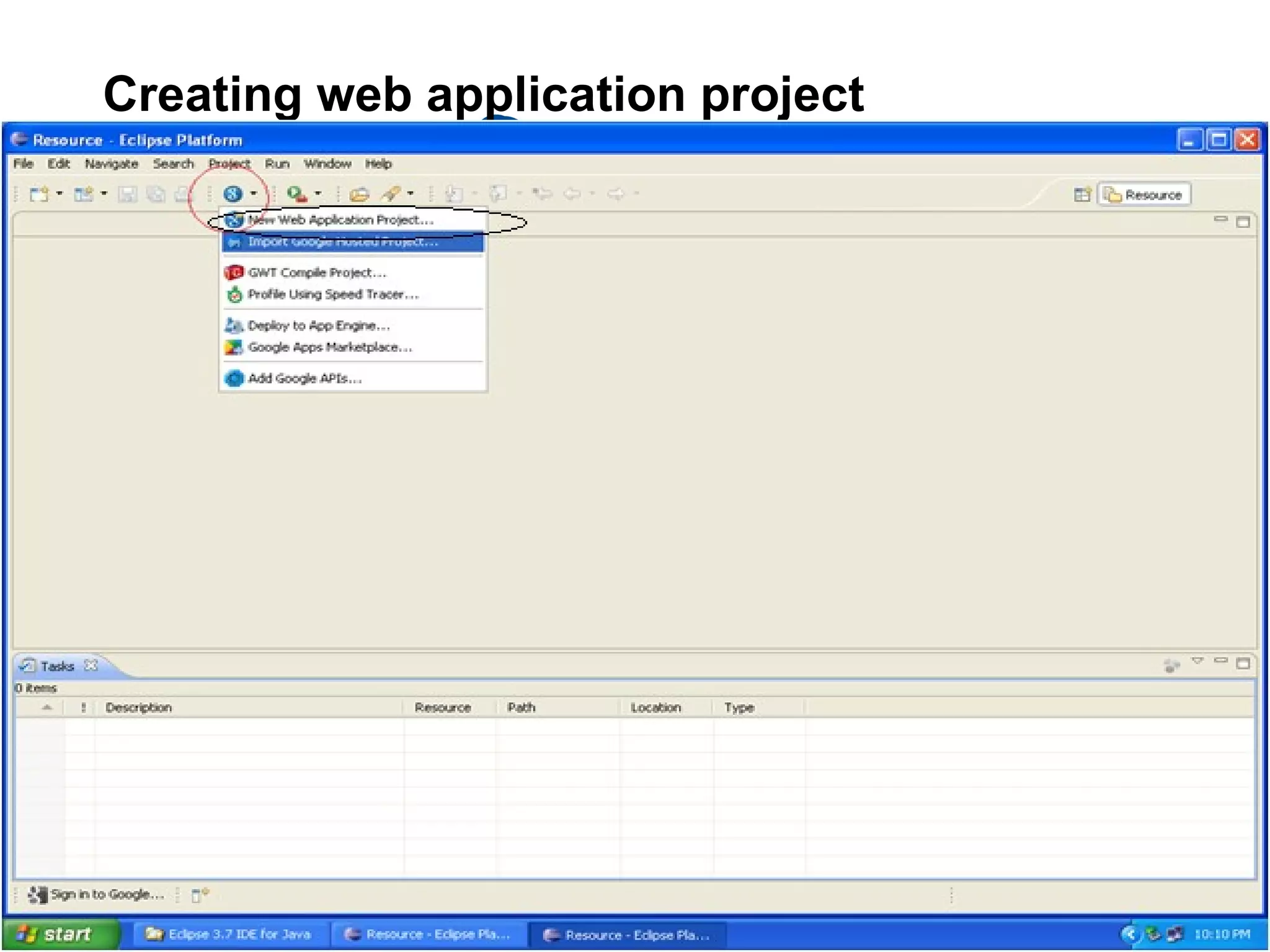
Task: Click the Open Perspective icon
Action: 1082,195
